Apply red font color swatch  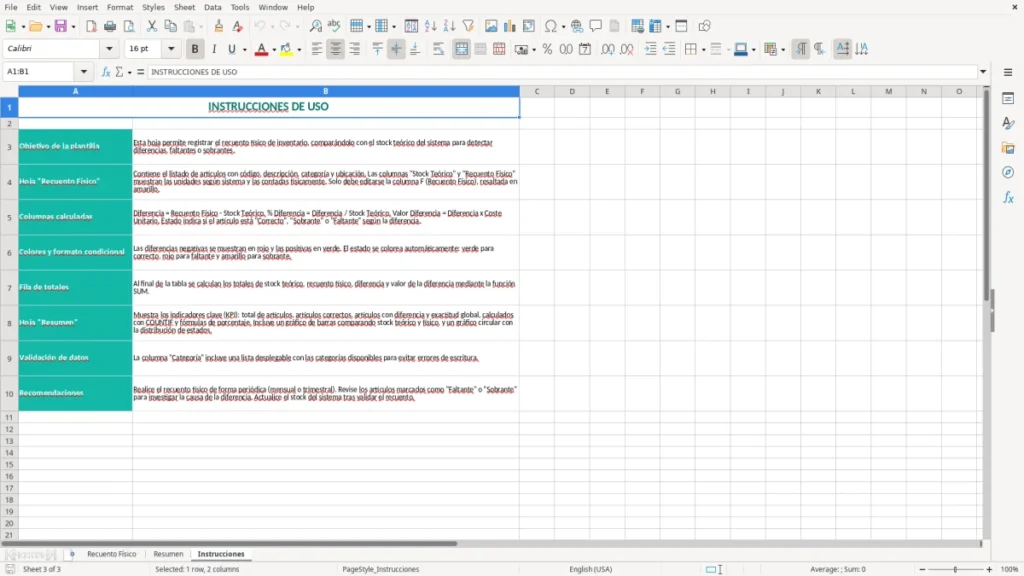[x=261, y=50]
